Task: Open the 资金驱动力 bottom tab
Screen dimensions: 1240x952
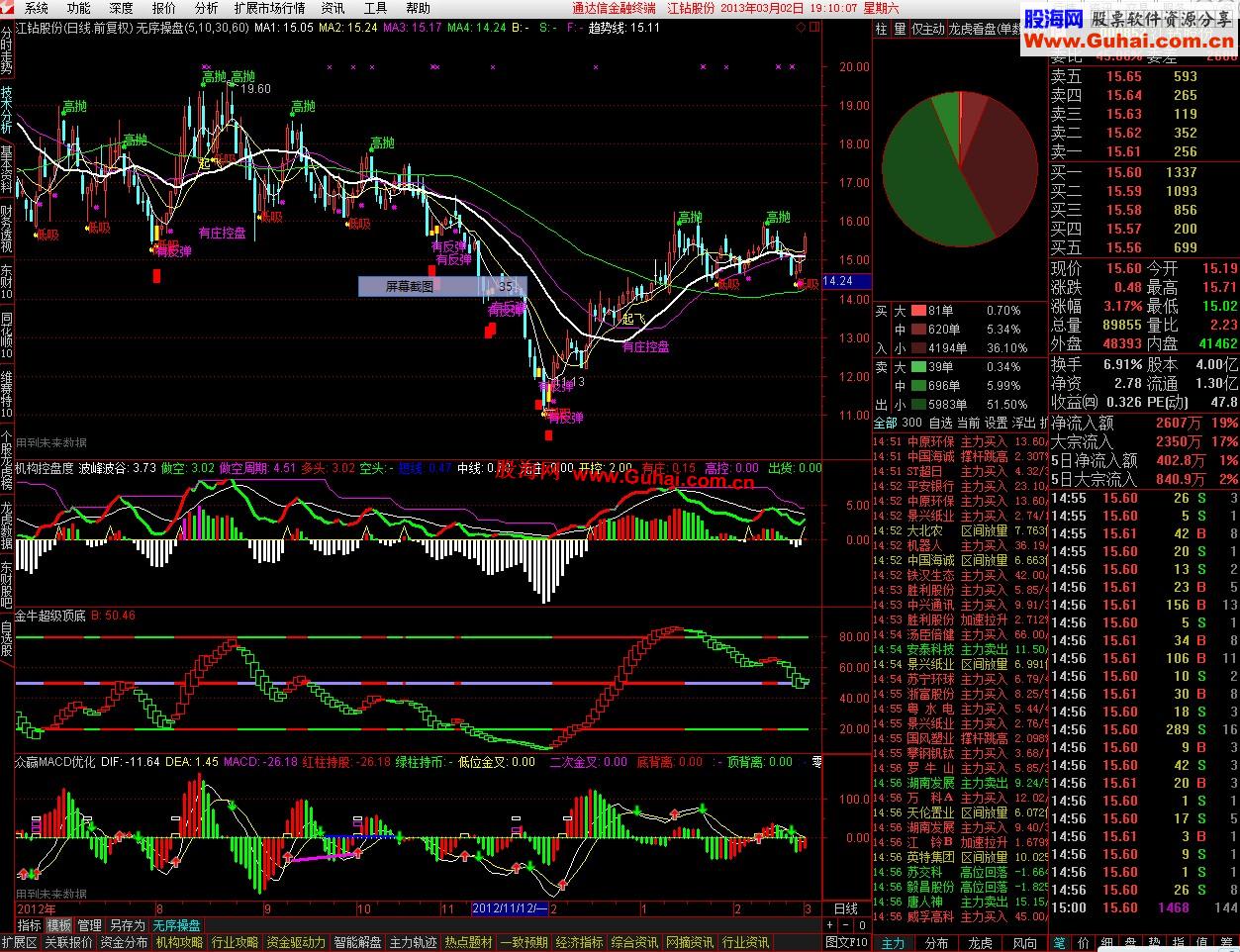Action: [x=296, y=943]
